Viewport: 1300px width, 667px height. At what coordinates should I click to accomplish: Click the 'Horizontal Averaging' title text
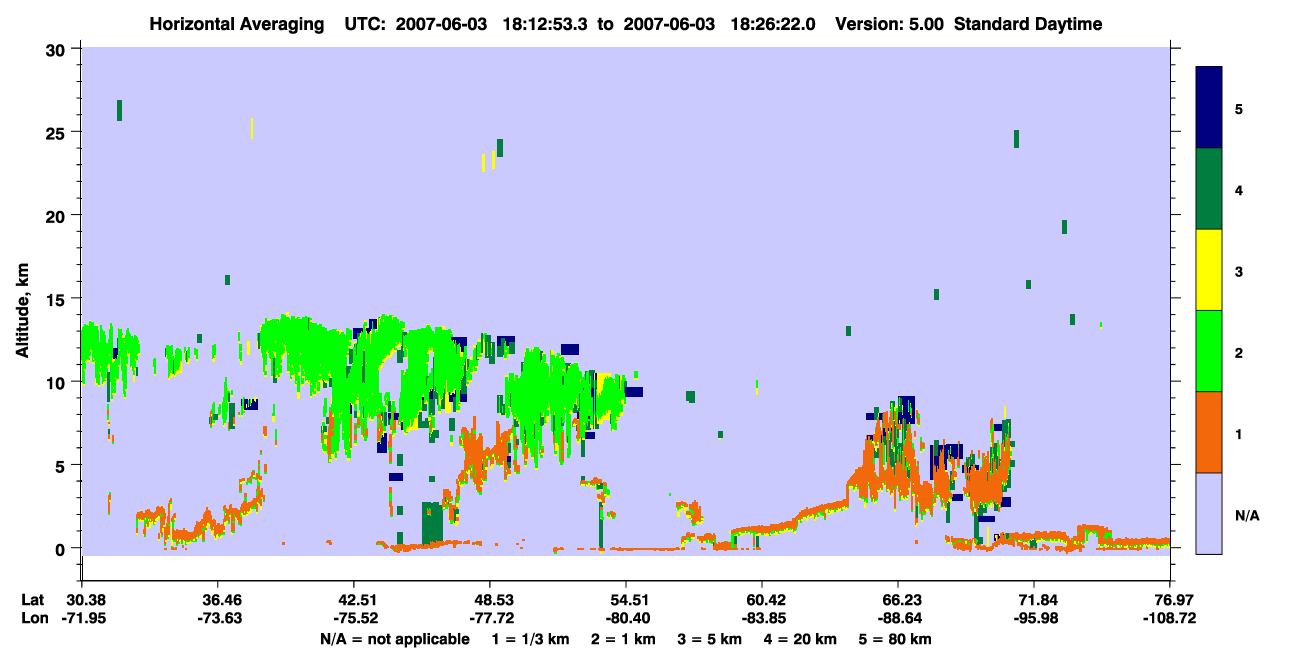click(x=237, y=24)
